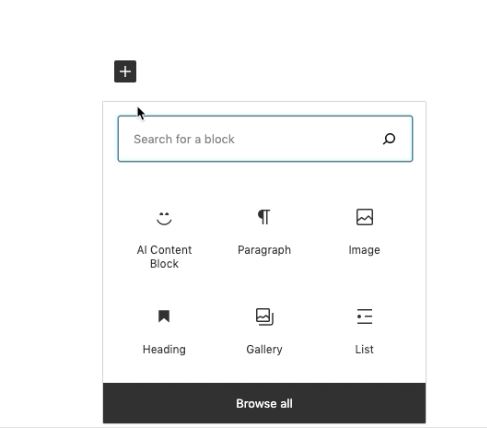Open the Browse all blocks button
The width and height of the screenshot is (487, 428).
click(264, 403)
